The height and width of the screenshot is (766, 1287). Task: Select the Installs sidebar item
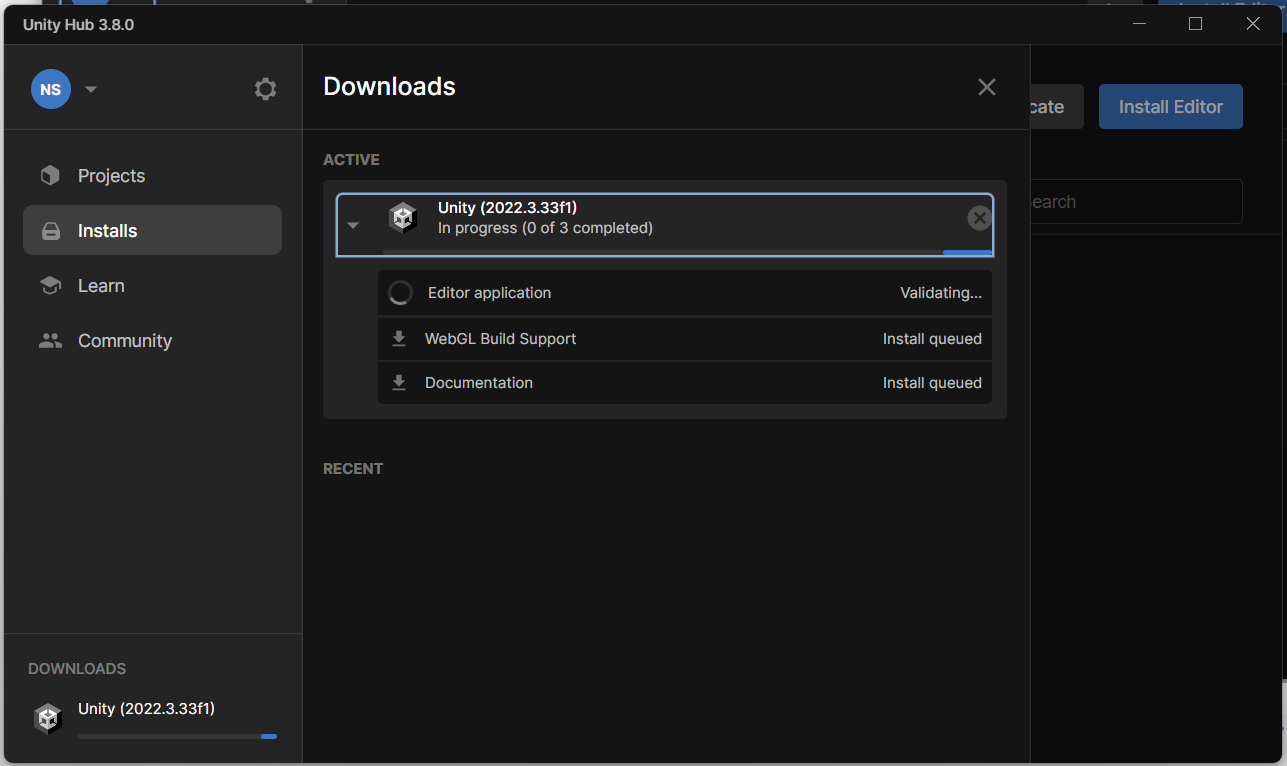pyautogui.click(x=152, y=230)
